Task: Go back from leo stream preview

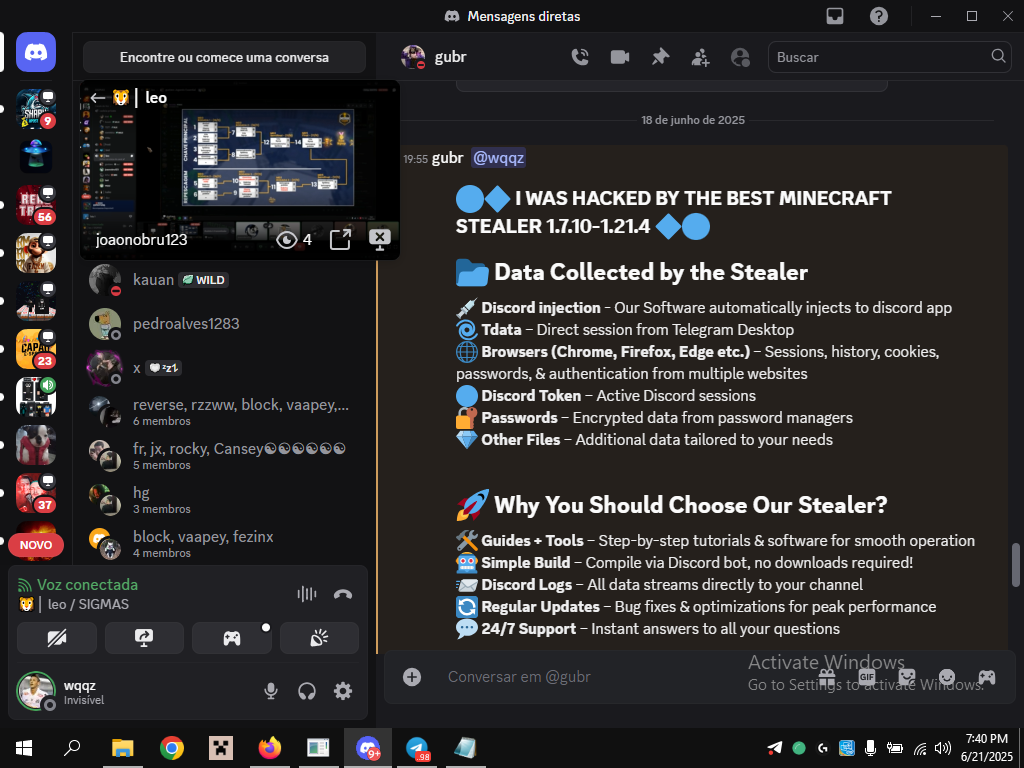Action: click(x=98, y=98)
